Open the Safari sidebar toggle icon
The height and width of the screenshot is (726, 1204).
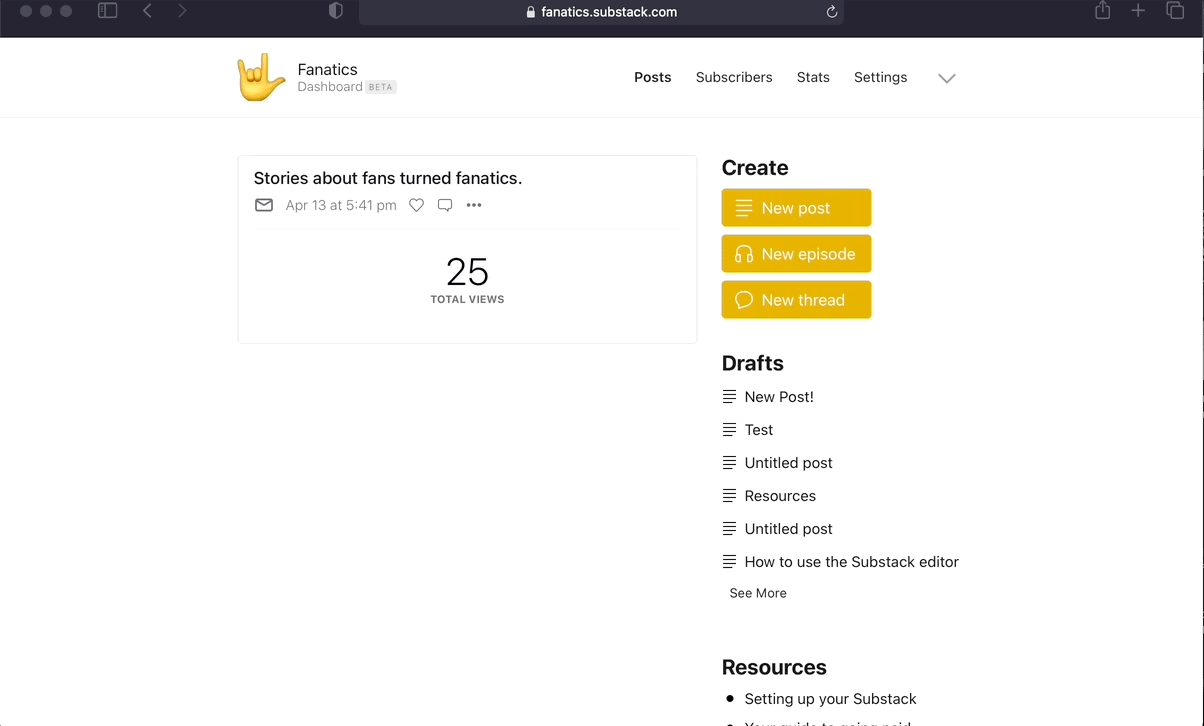tap(107, 11)
